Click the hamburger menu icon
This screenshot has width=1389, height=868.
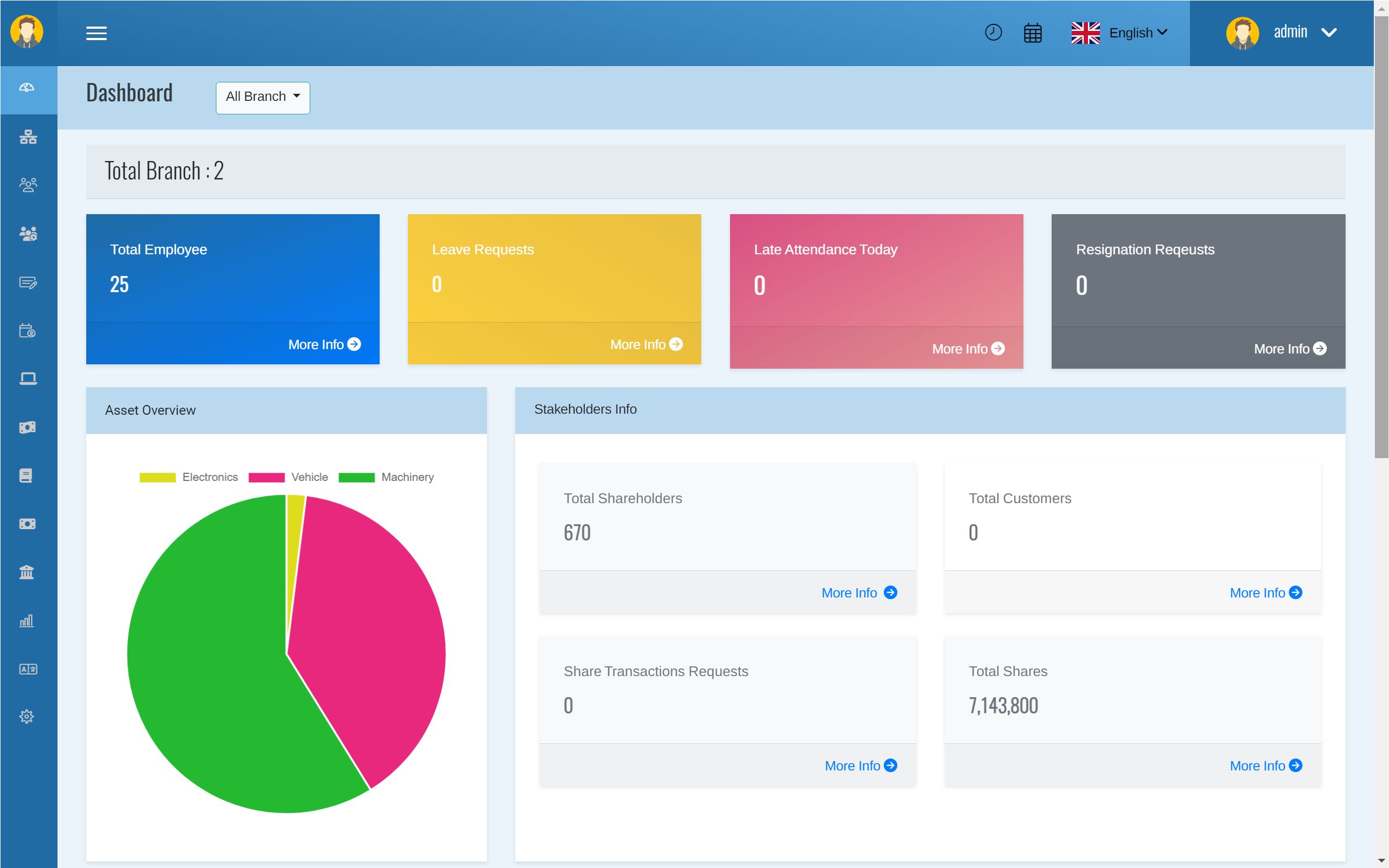96,33
